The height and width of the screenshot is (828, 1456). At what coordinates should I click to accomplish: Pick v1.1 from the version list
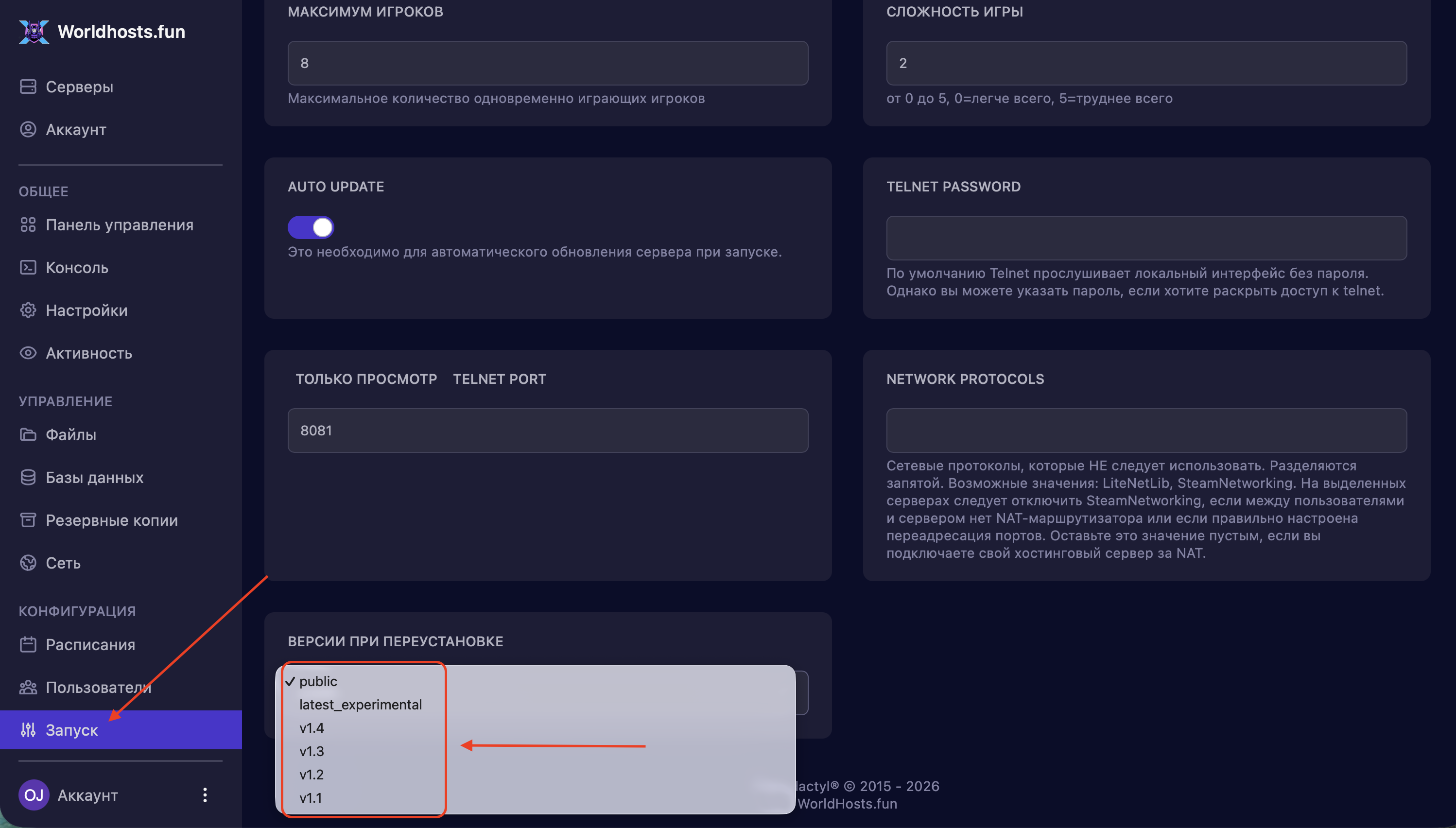click(311, 798)
